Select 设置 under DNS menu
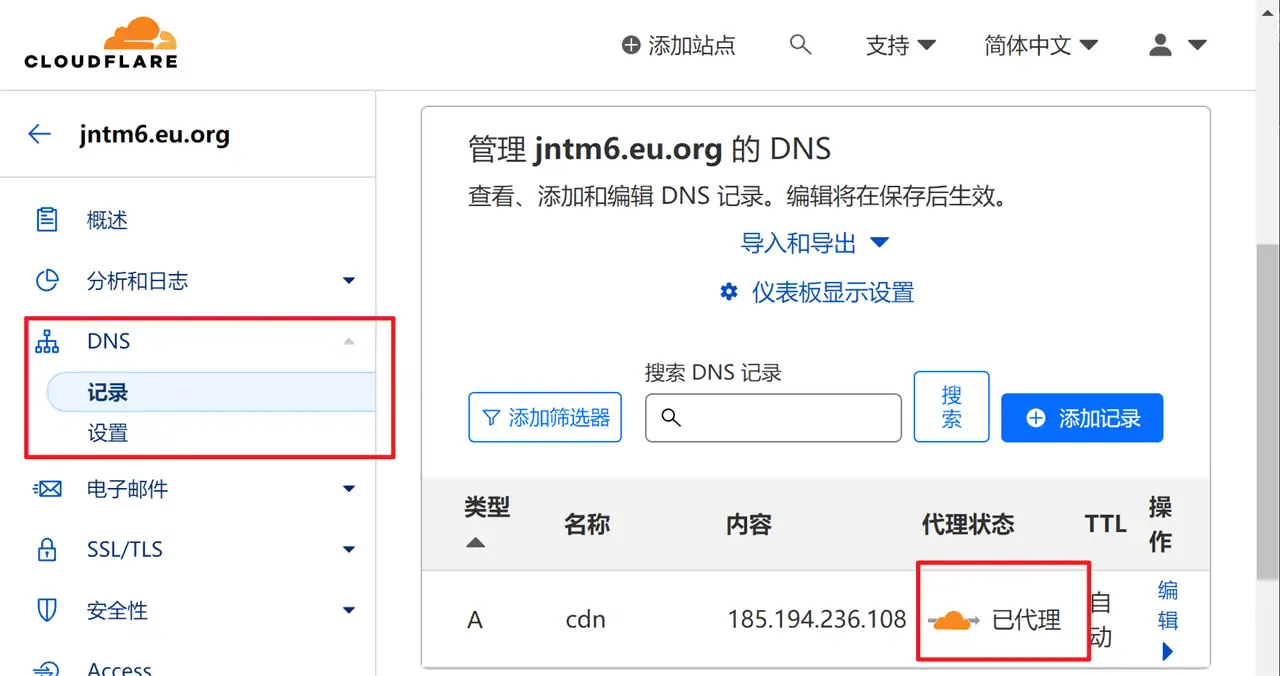 pyautogui.click(x=108, y=433)
